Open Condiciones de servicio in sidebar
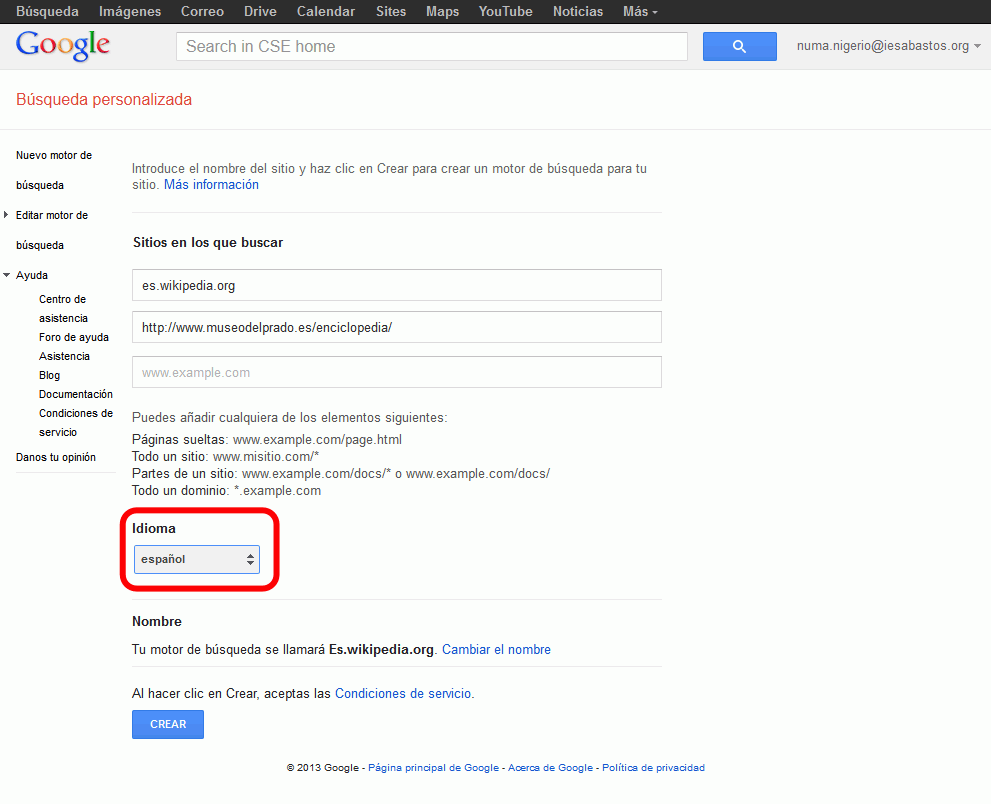The image size is (991, 804). 76,423
